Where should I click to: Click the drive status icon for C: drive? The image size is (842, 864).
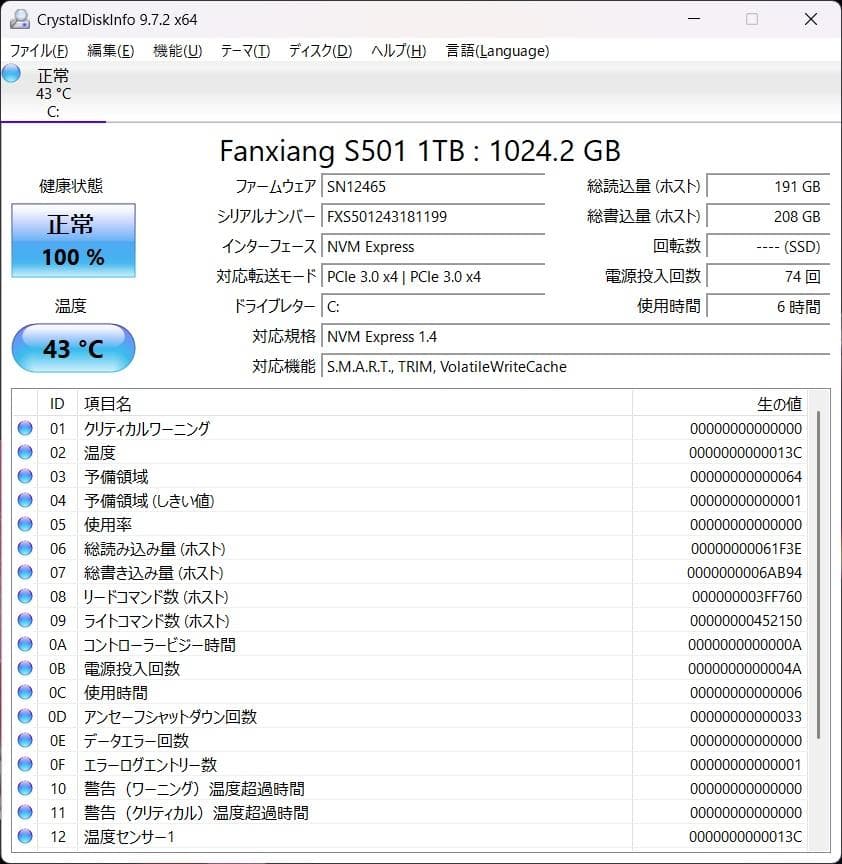click(x=10, y=73)
